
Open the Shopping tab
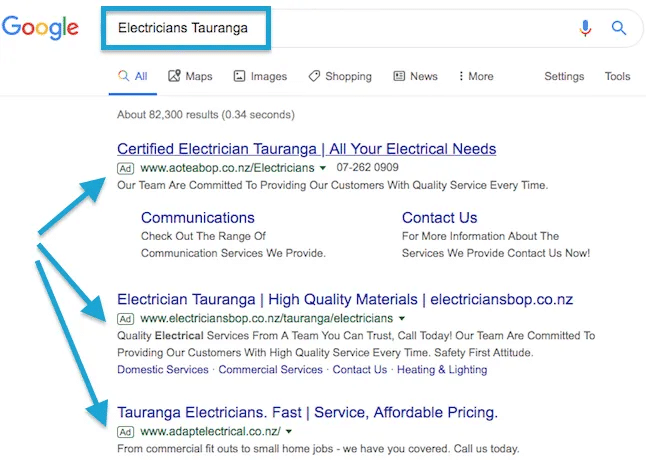[x=340, y=76]
